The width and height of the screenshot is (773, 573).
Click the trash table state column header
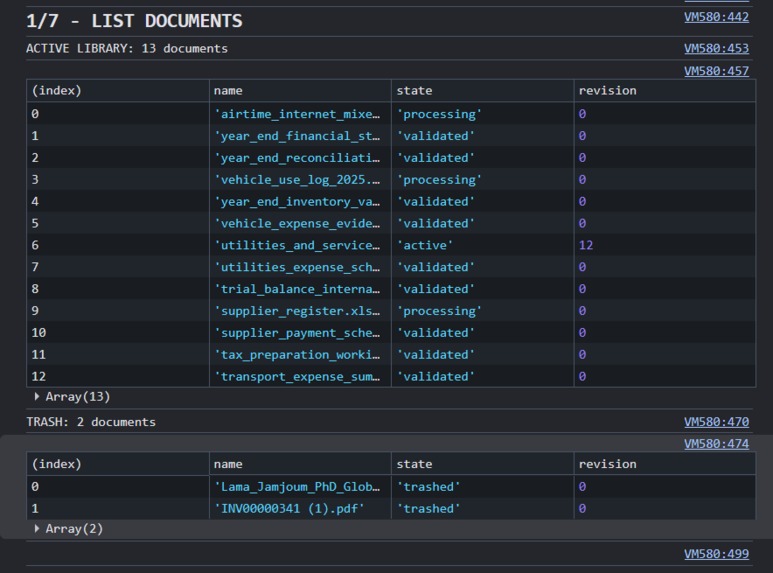483,464
